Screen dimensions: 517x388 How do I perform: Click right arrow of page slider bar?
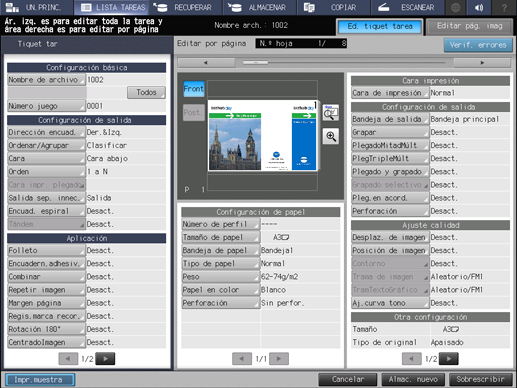tap(482, 63)
